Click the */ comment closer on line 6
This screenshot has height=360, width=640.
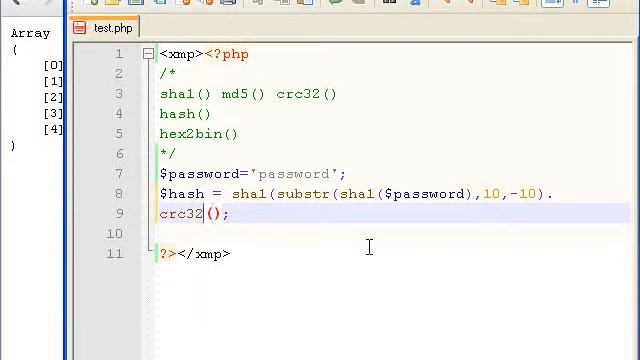pos(168,153)
